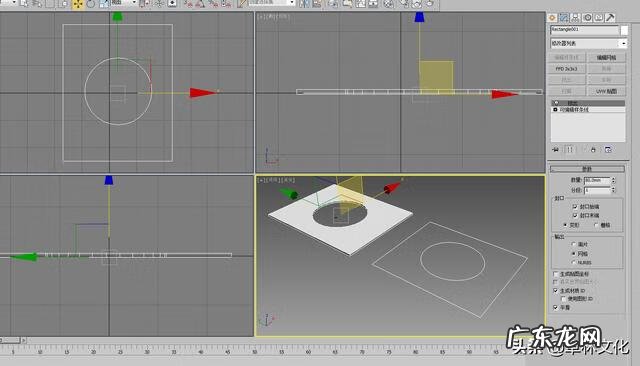The width and height of the screenshot is (640, 366).
Task: Switch to the Utilities hammer tab
Action: click(610, 18)
